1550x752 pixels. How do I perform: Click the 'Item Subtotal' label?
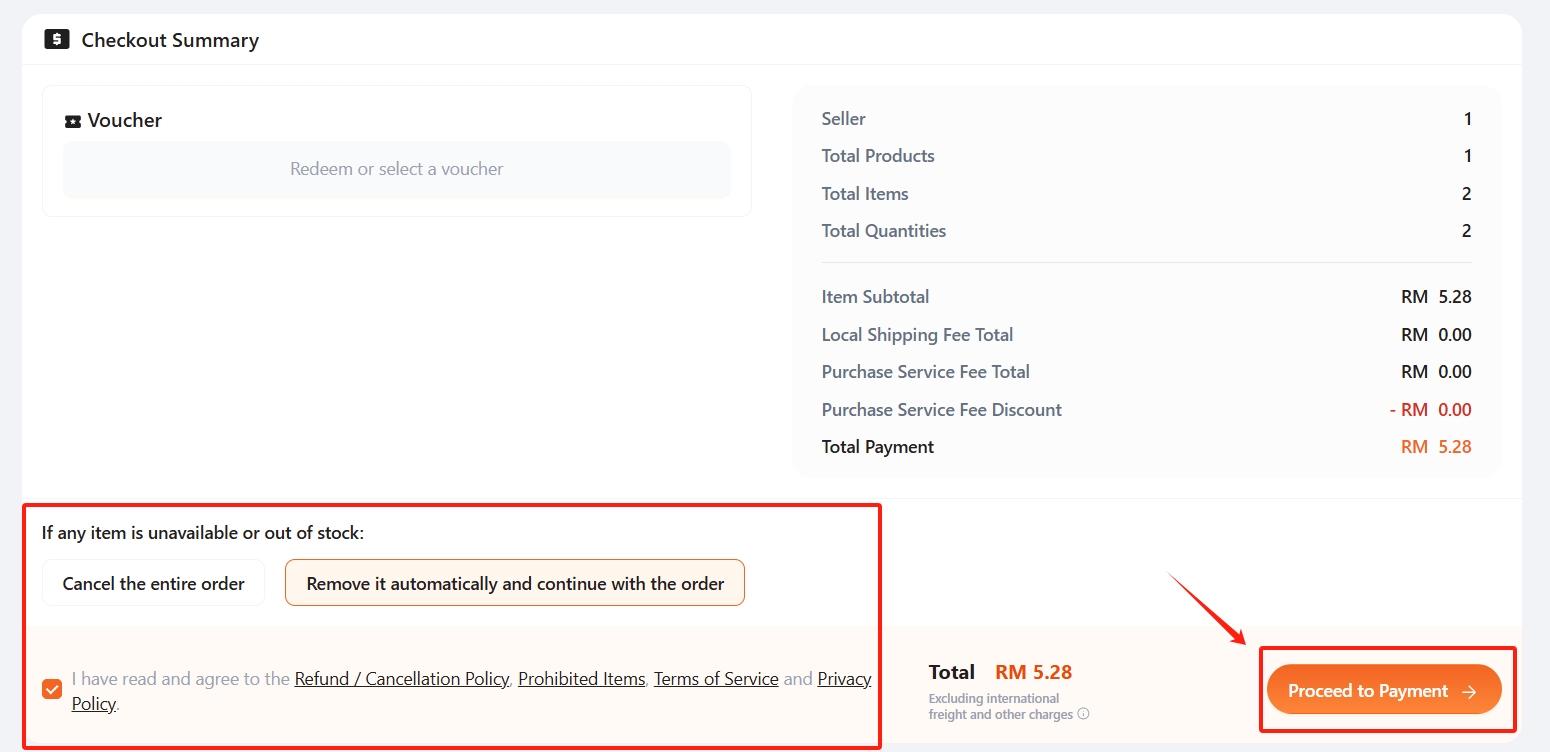click(x=875, y=297)
